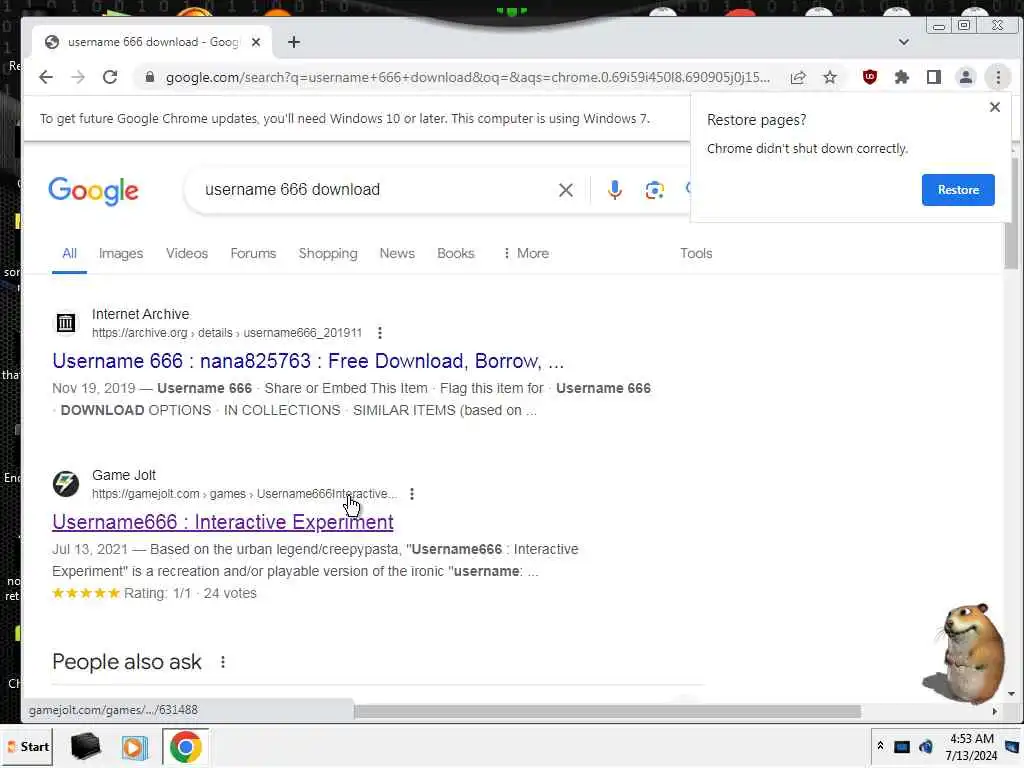Click the vertical scrollbar thumb
1024x768 pixels.
coord(1011,212)
